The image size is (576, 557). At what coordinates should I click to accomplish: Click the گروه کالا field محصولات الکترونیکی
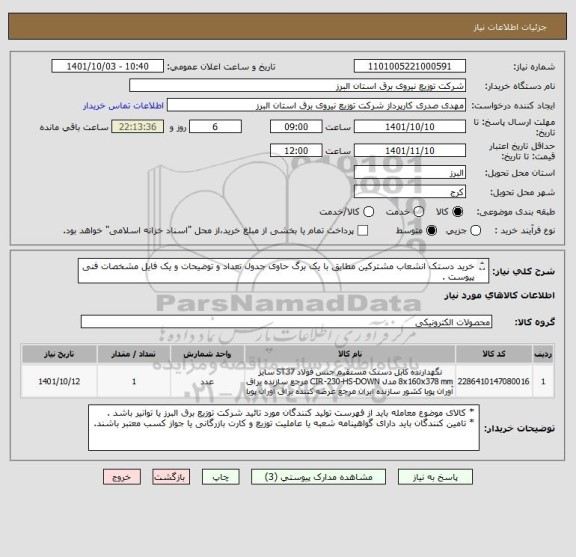pos(286,322)
